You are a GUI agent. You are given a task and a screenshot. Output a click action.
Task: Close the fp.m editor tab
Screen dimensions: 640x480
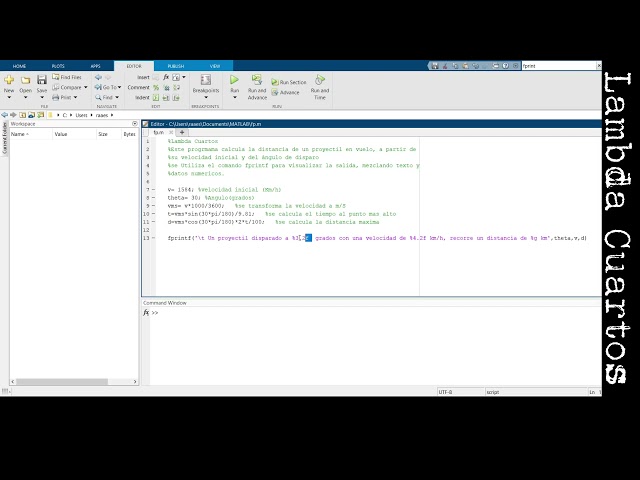point(171,132)
